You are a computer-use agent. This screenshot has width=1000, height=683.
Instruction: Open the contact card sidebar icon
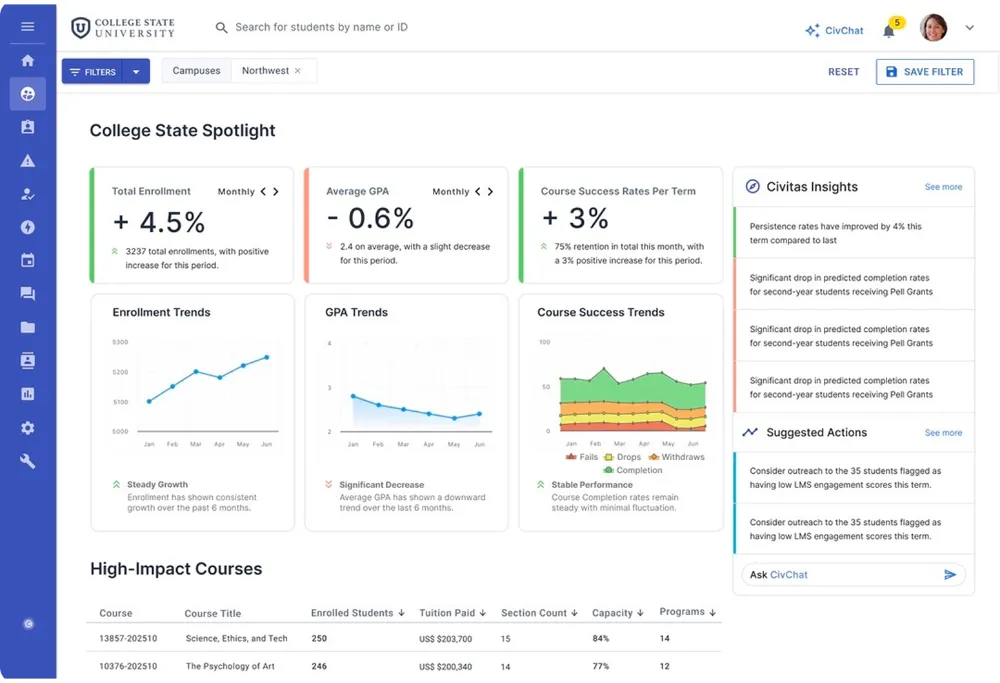(x=27, y=360)
